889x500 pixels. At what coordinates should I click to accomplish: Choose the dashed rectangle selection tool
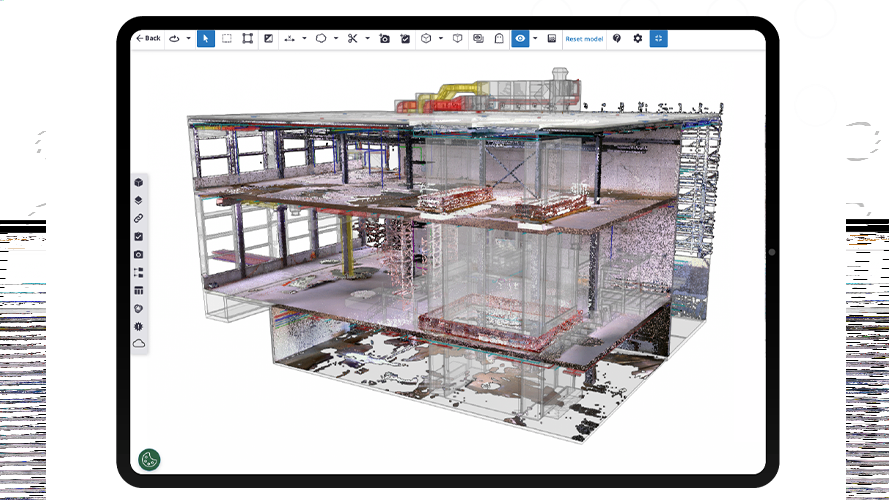[x=227, y=39]
